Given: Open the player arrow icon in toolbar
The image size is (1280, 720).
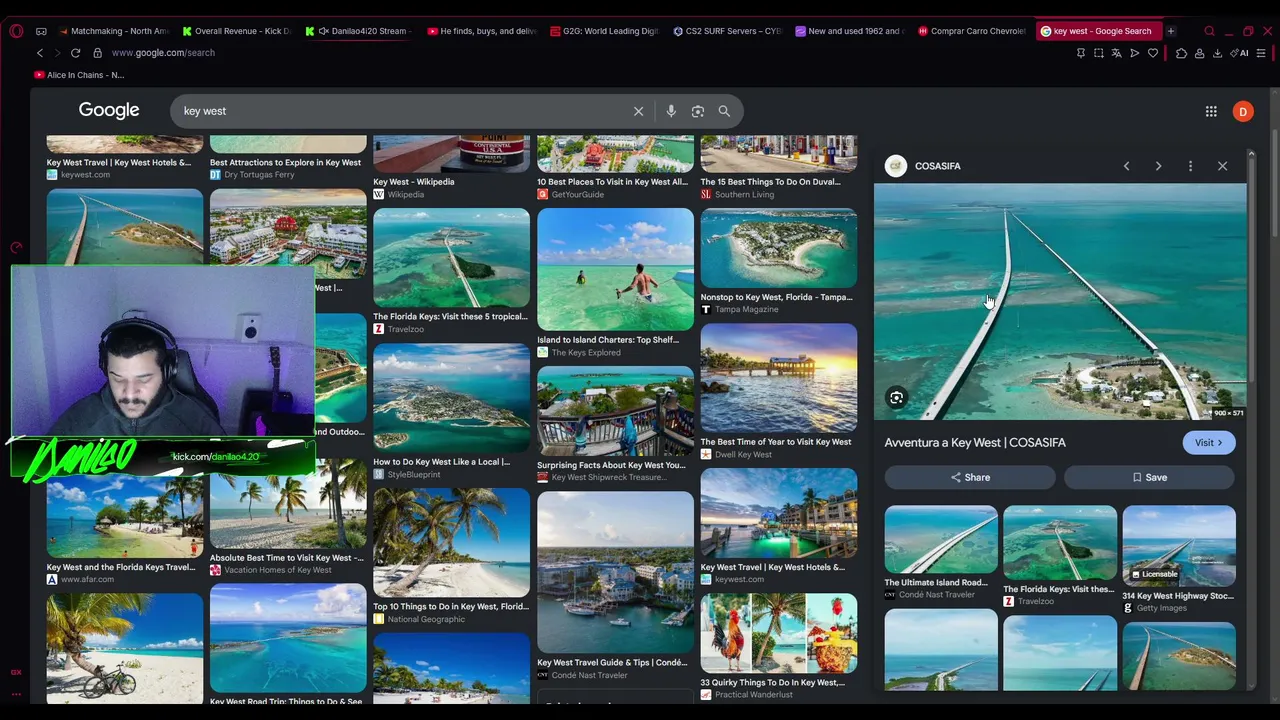Looking at the screenshot, I should point(1134,53).
